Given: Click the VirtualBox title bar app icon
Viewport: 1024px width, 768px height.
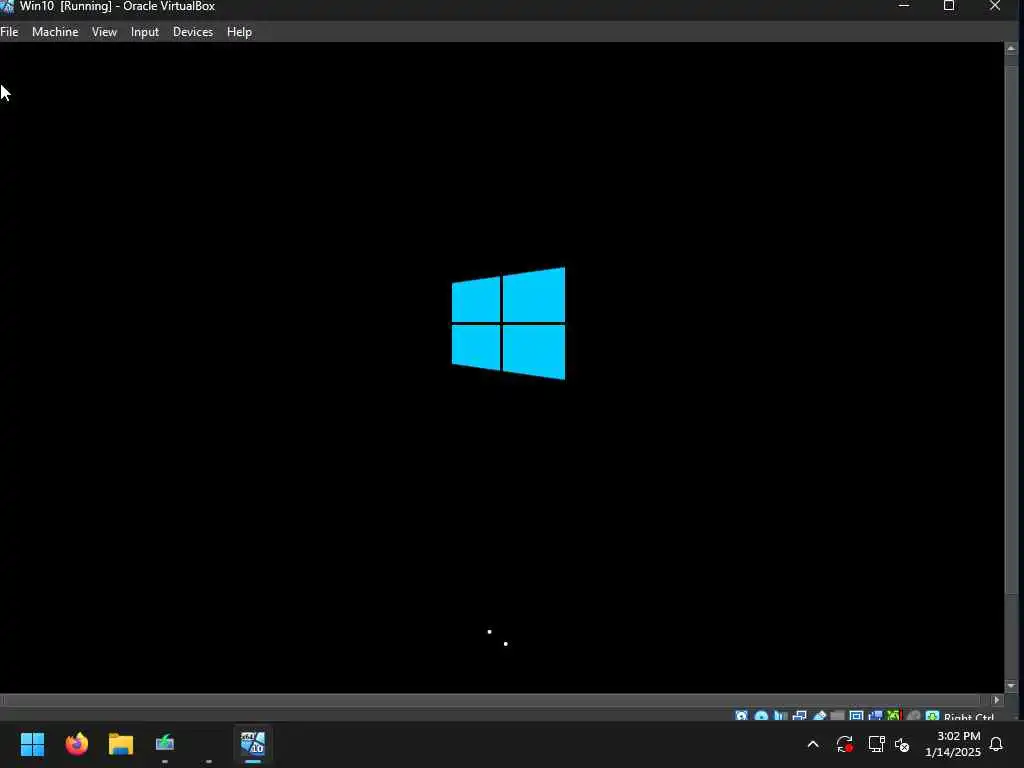Looking at the screenshot, I should coord(7,7).
